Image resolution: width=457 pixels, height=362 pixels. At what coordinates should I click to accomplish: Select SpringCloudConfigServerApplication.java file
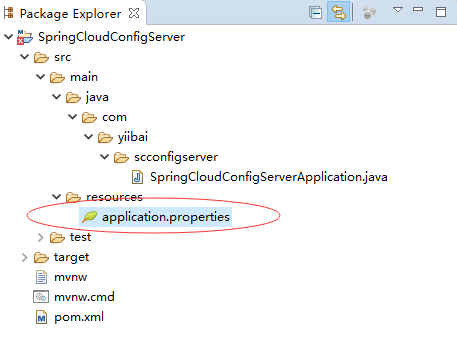click(269, 177)
